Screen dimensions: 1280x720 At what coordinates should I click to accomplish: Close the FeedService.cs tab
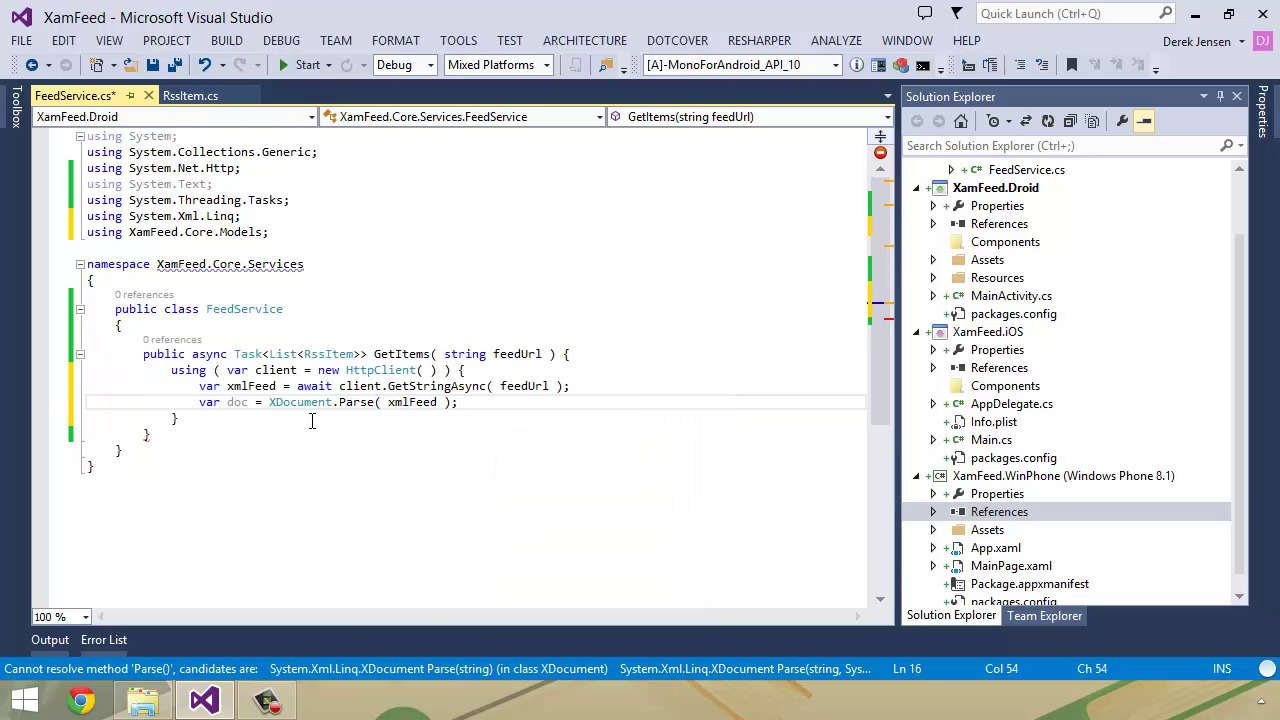[x=148, y=96]
